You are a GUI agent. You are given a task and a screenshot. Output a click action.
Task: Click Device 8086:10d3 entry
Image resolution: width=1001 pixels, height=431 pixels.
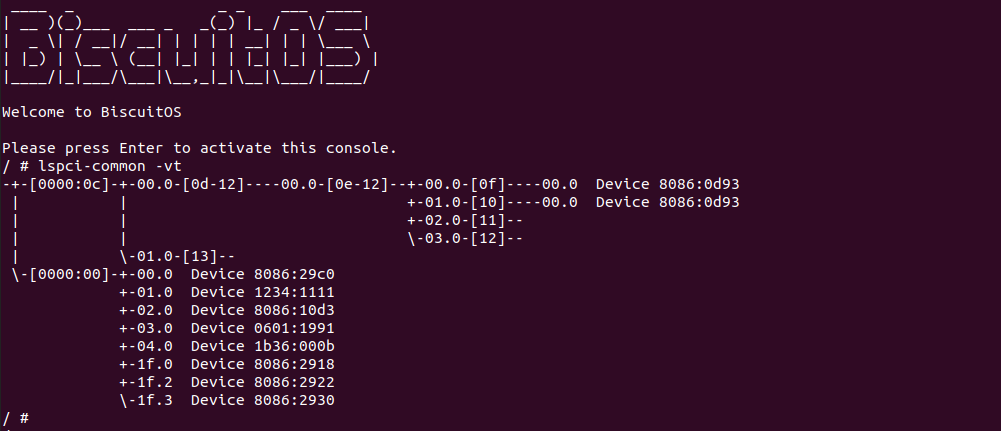pyautogui.click(x=262, y=310)
